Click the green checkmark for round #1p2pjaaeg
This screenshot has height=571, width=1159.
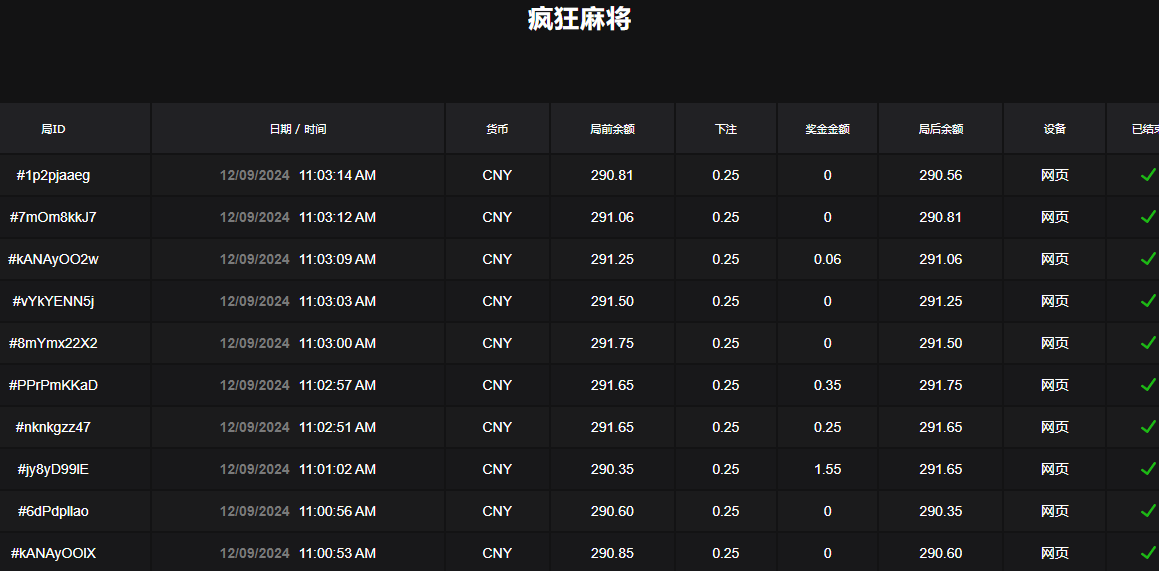tap(1148, 175)
